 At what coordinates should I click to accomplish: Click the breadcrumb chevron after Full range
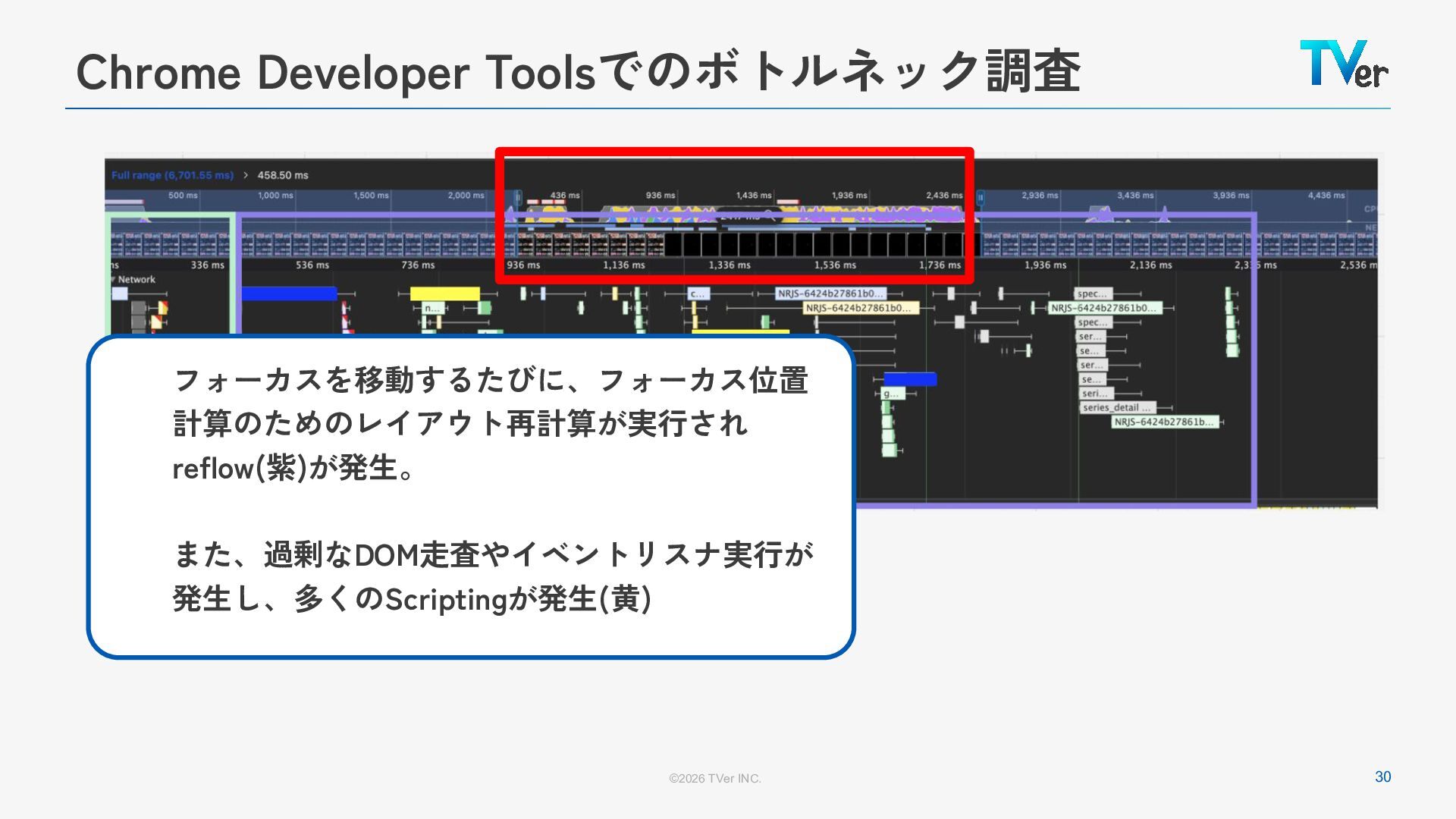click(246, 175)
